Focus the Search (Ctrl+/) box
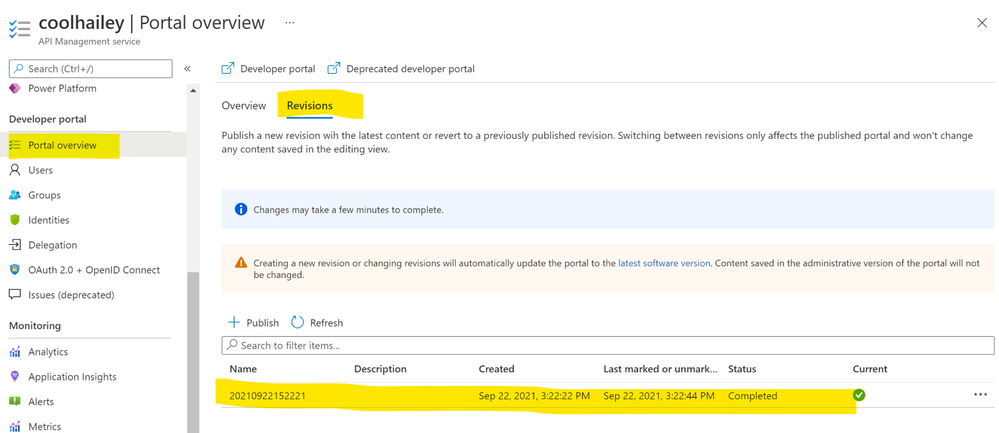 [91, 68]
